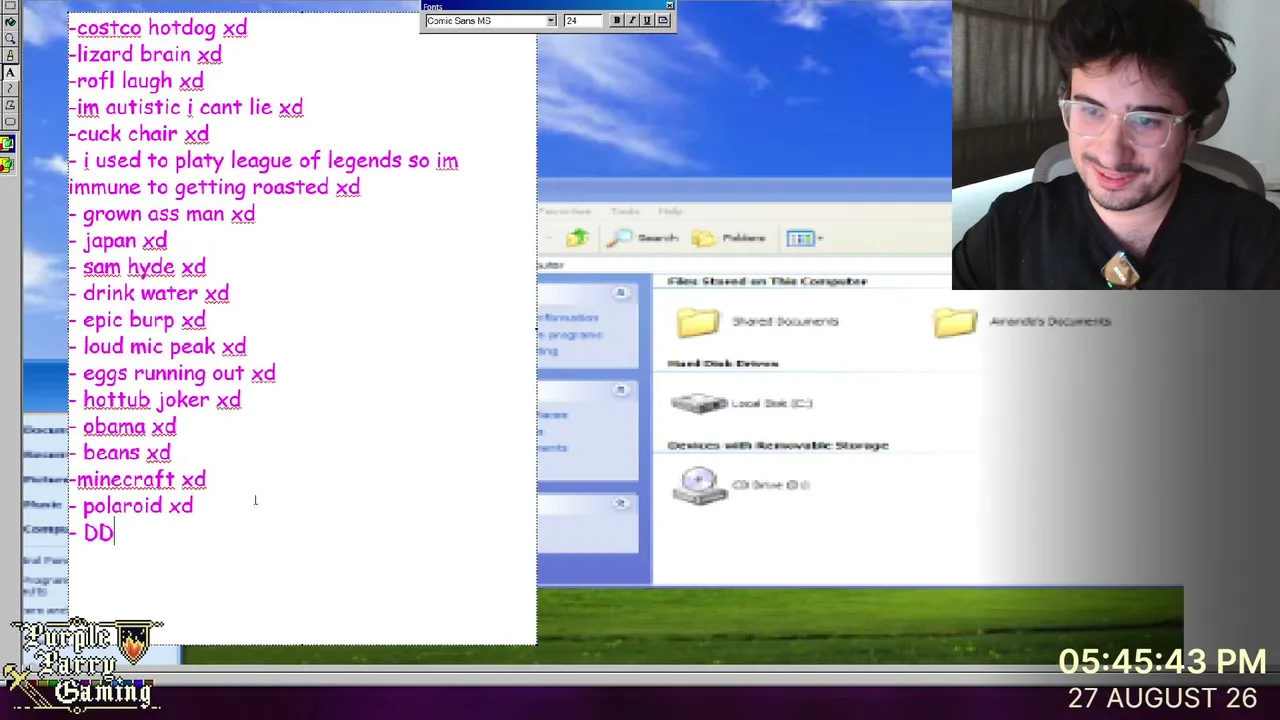1280x720 pixels.
Task: Collapse the bottom Explorer sidebar panel
Action: [x=621, y=503]
